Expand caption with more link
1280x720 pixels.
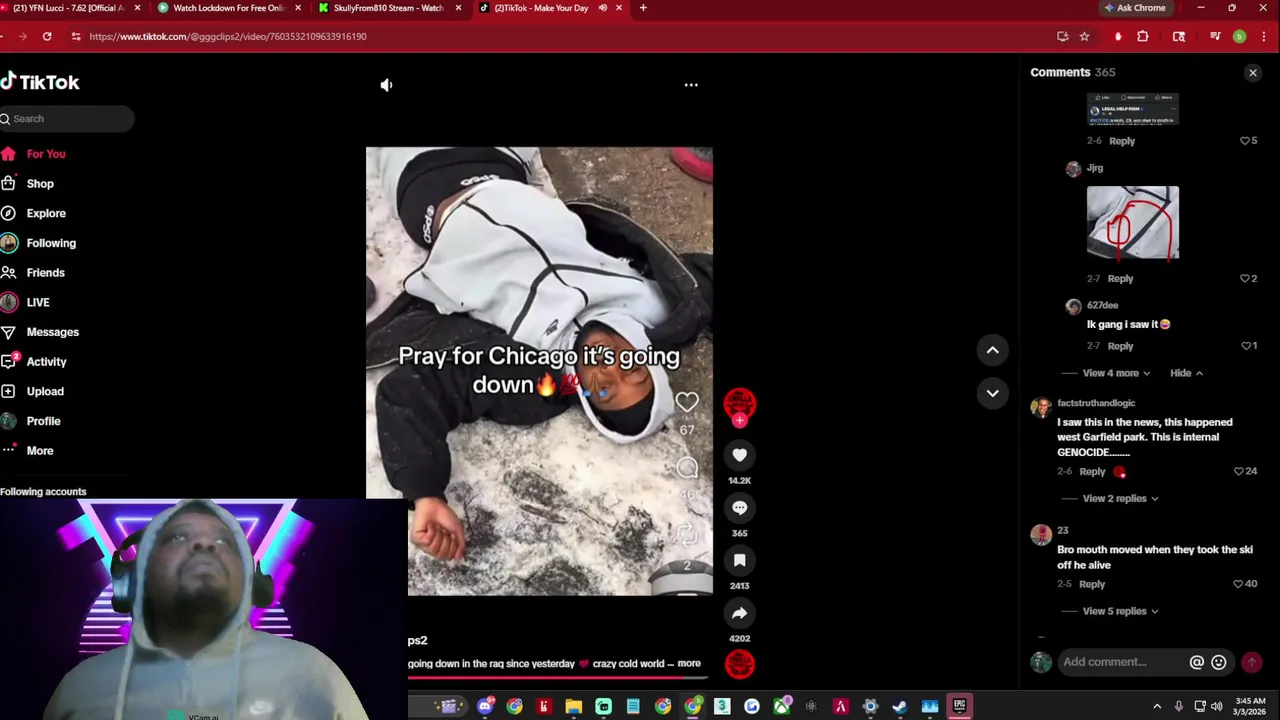click(x=689, y=663)
